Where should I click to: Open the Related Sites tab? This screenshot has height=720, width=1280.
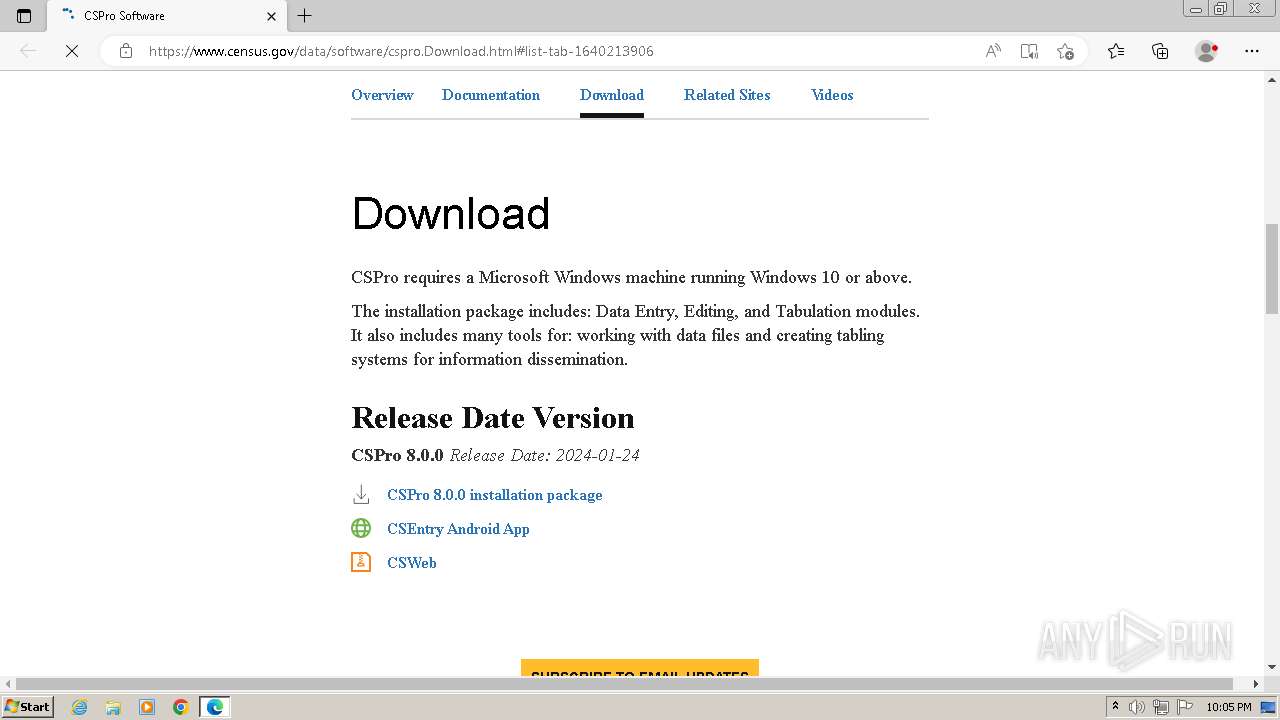coord(727,95)
